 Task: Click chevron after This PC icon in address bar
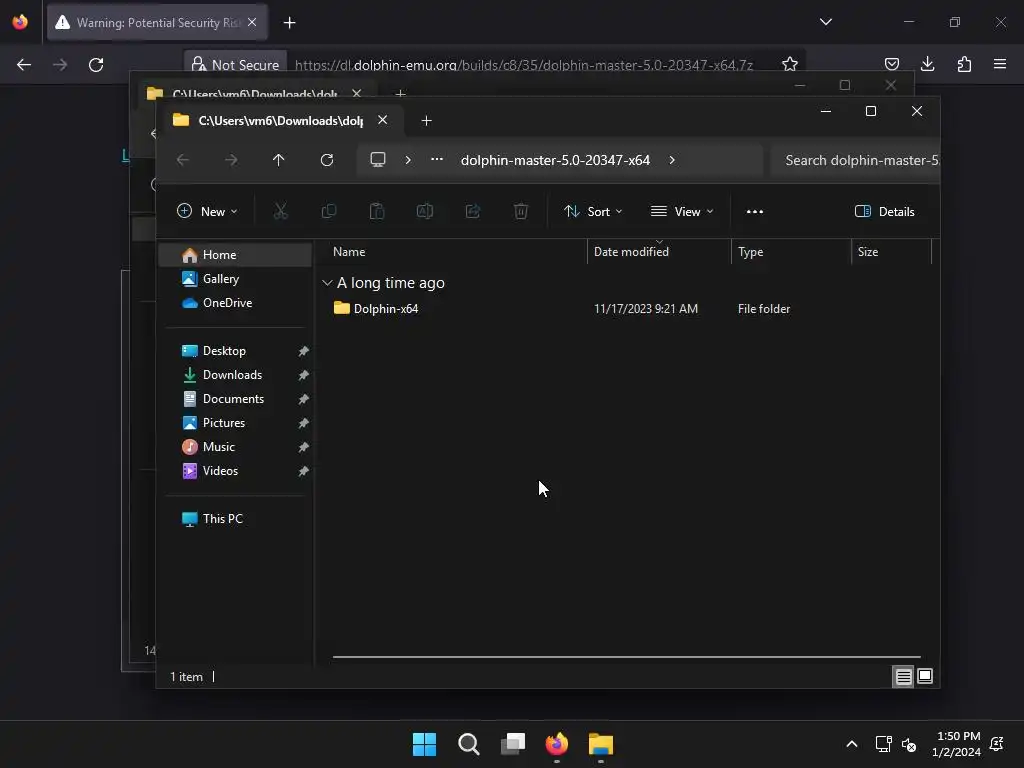pos(408,160)
